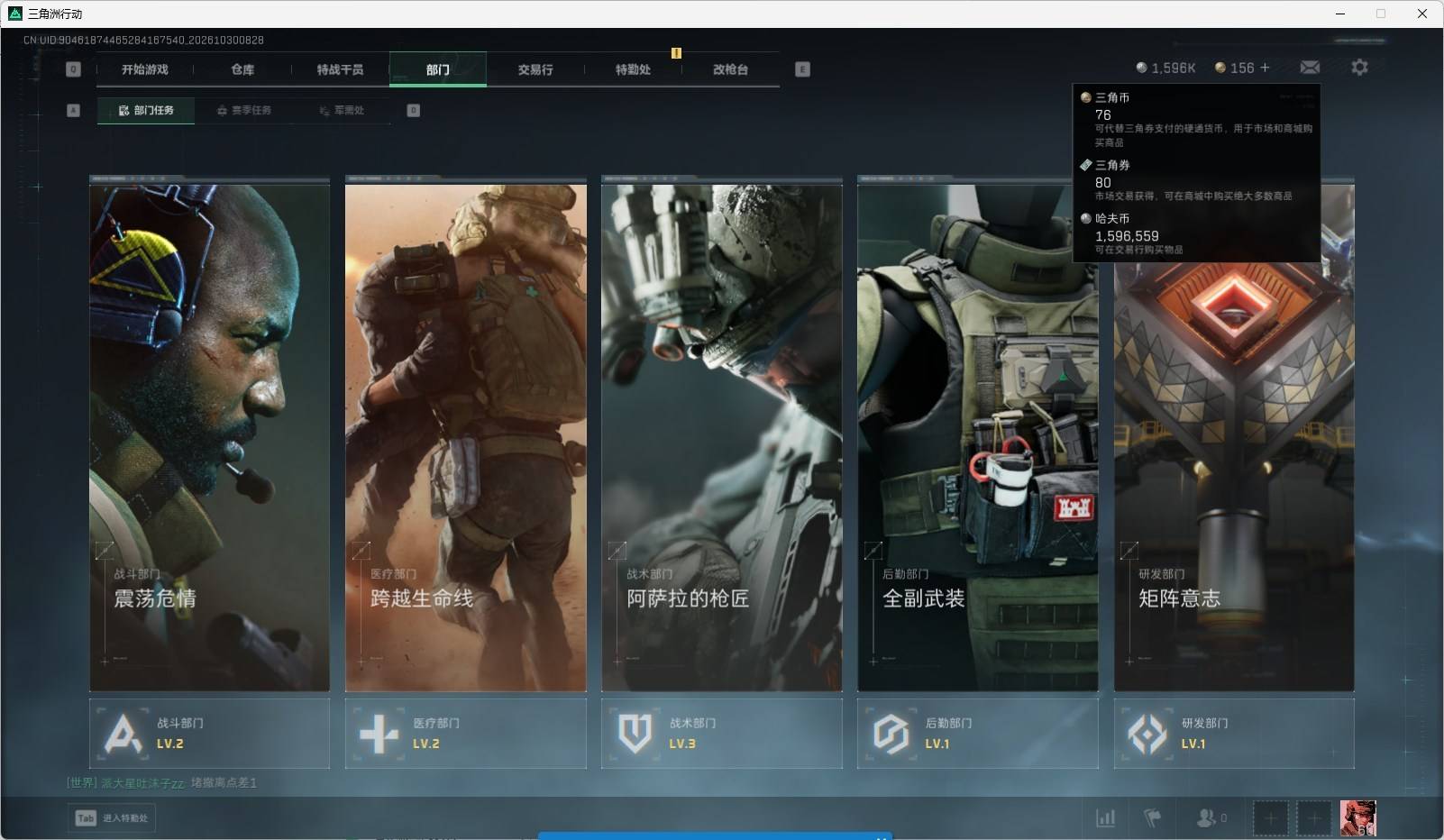This screenshot has width=1444, height=840.
Task: Click the 战术部门 shield icon
Action: (635, 734)
